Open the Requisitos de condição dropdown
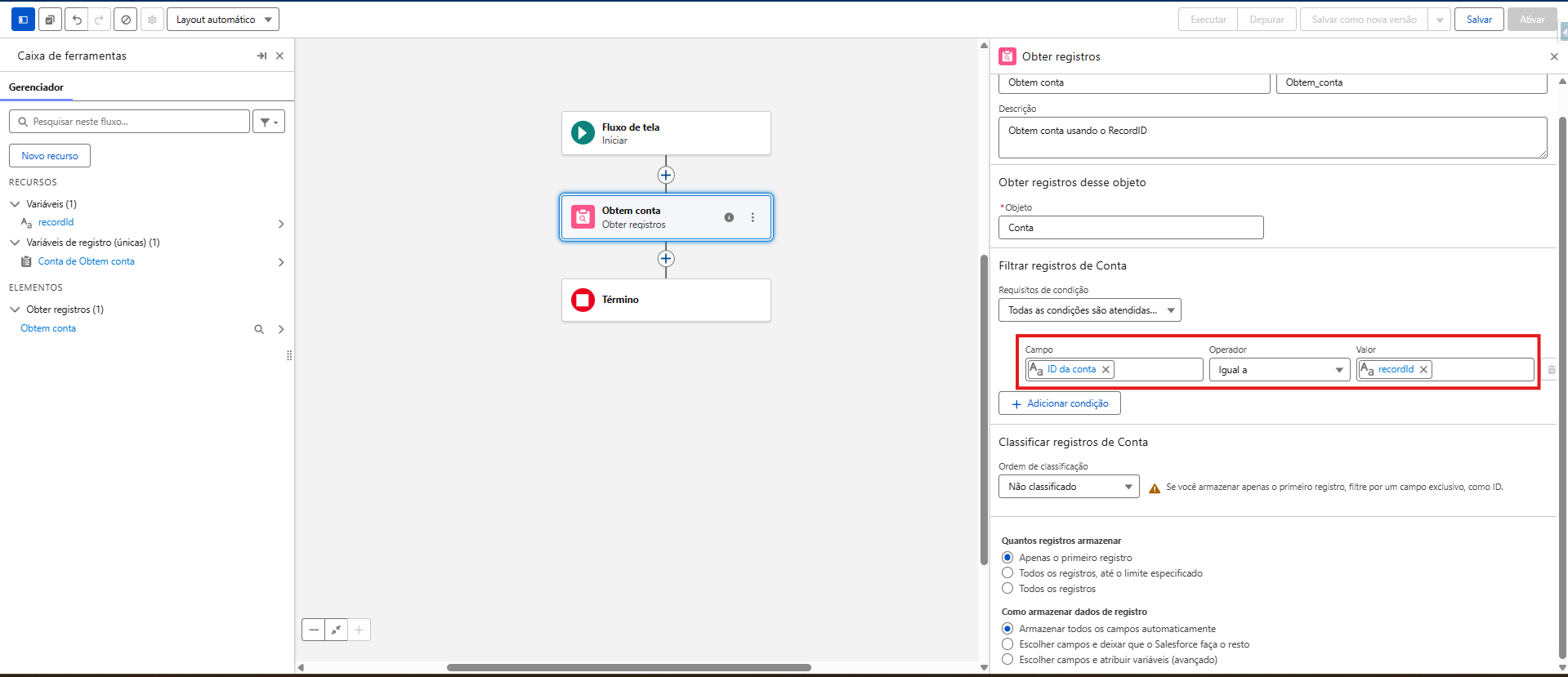The width and height of the screenshot is (1568, 677). [x=1089, y=310]
